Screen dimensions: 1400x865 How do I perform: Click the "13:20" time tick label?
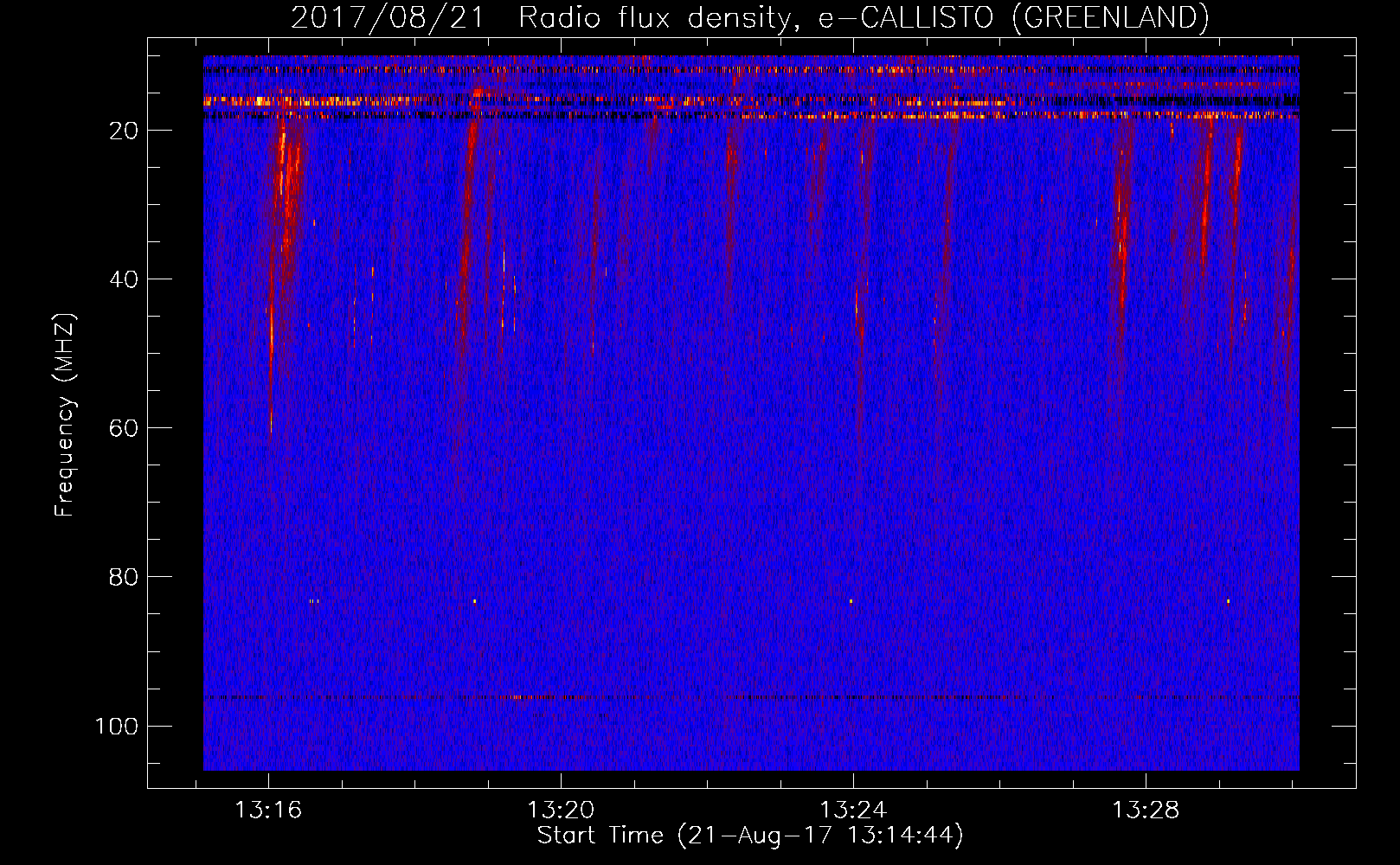click(x=561, y=810)
